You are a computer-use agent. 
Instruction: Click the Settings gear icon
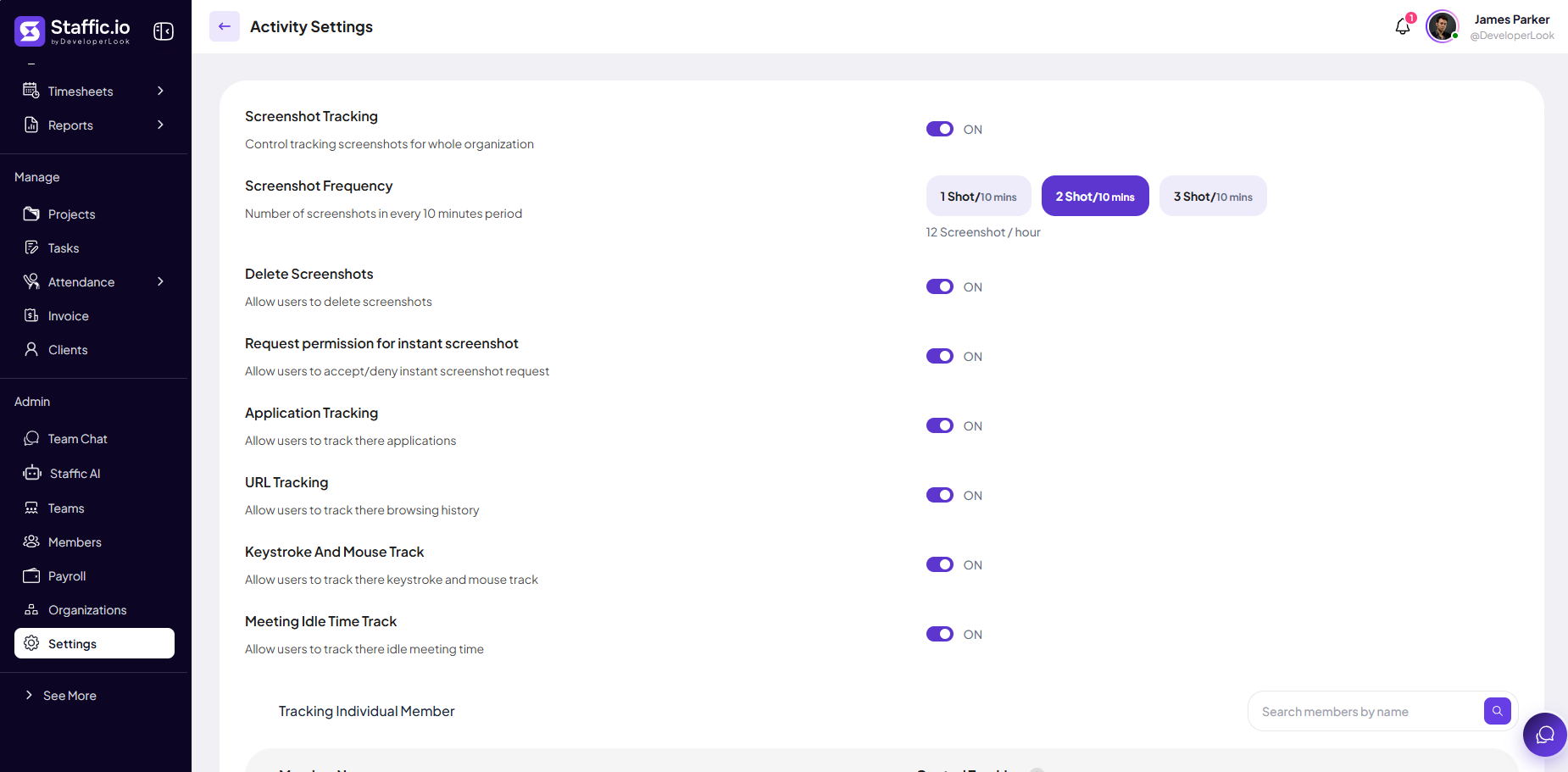tap(31, 643)
